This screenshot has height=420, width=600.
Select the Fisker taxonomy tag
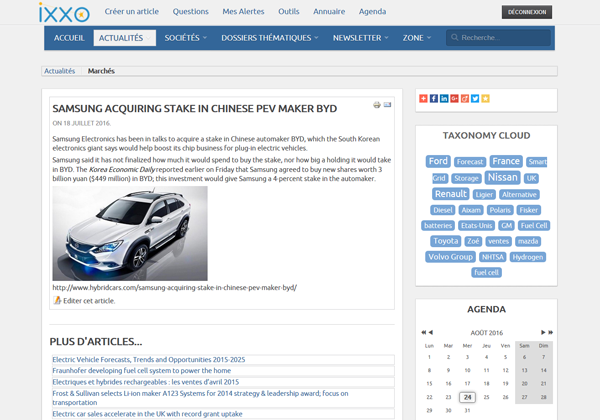click(x=528, y=210)
